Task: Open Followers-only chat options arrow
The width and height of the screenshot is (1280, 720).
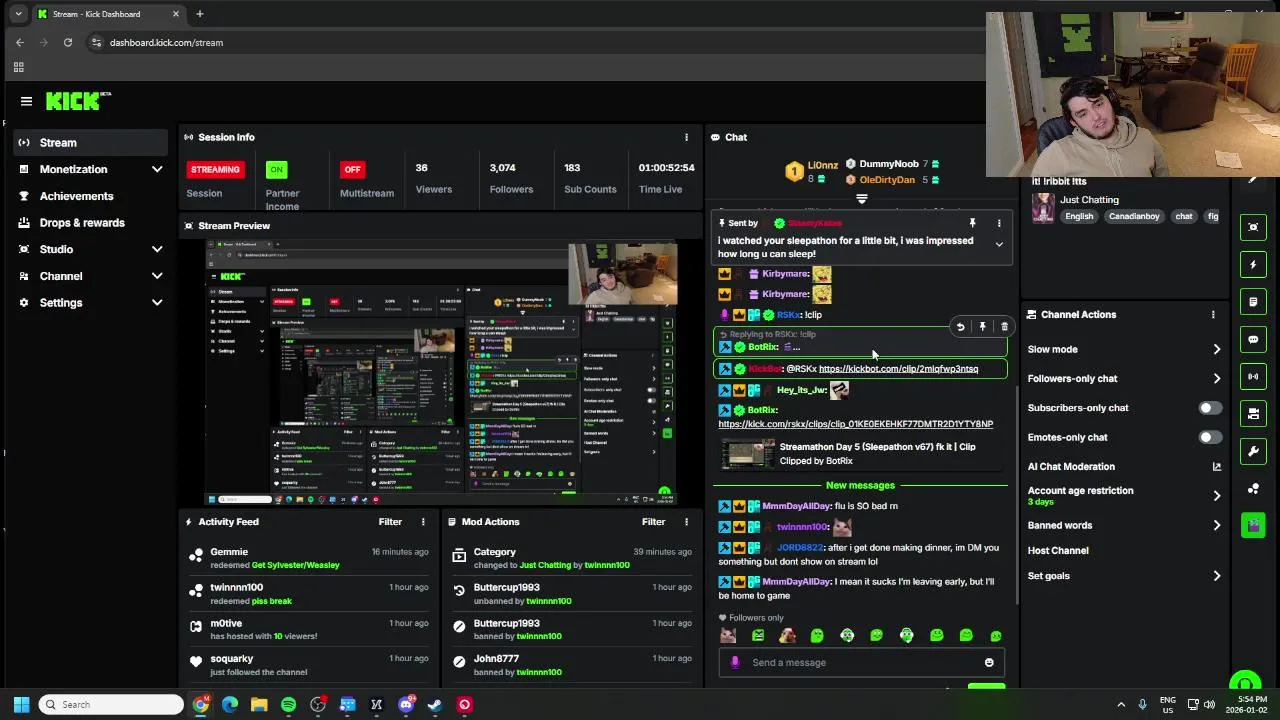Action: 1216,379
